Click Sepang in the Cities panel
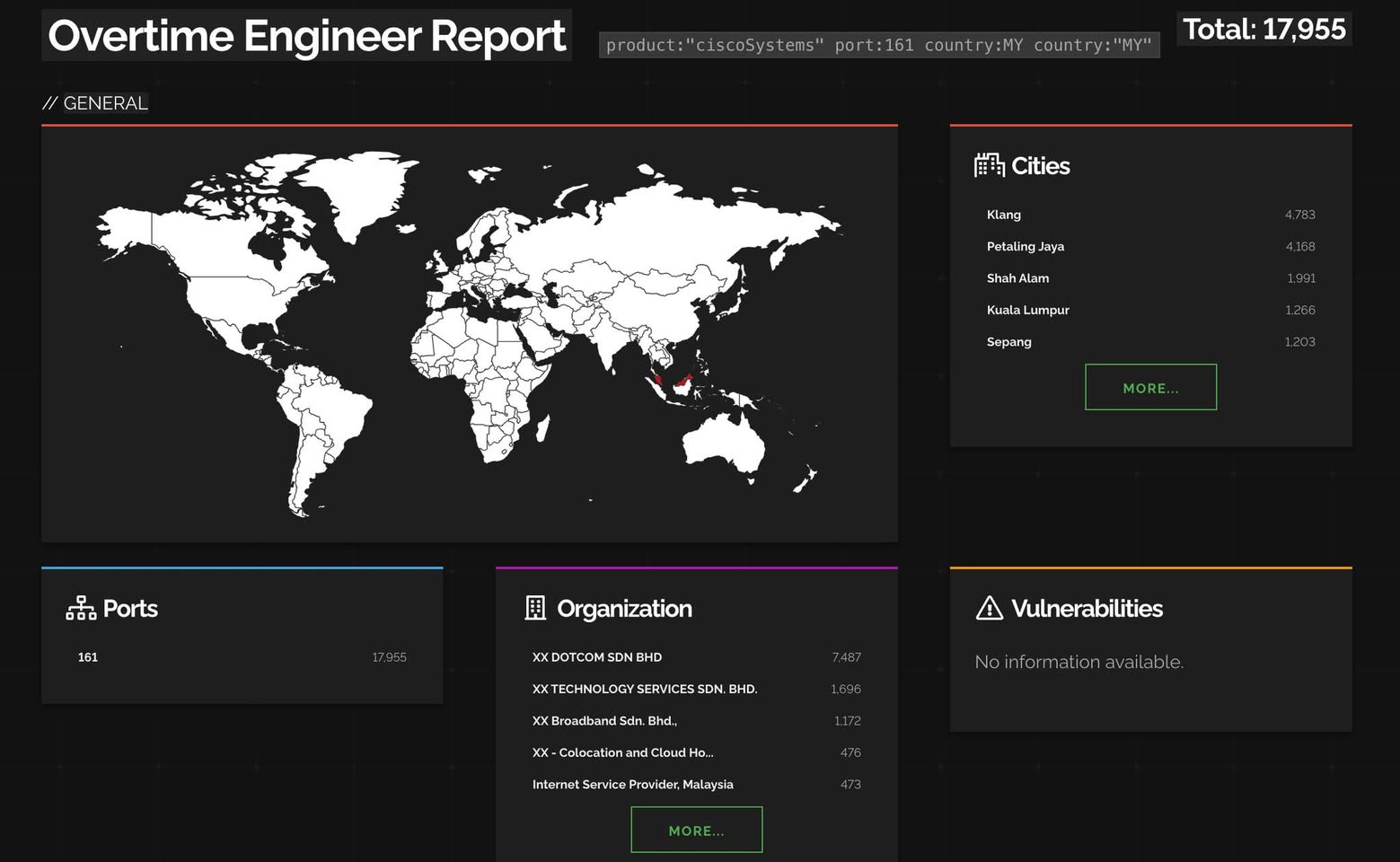The width and height of the screenshot is (1400, 862). coord(1008,342)
